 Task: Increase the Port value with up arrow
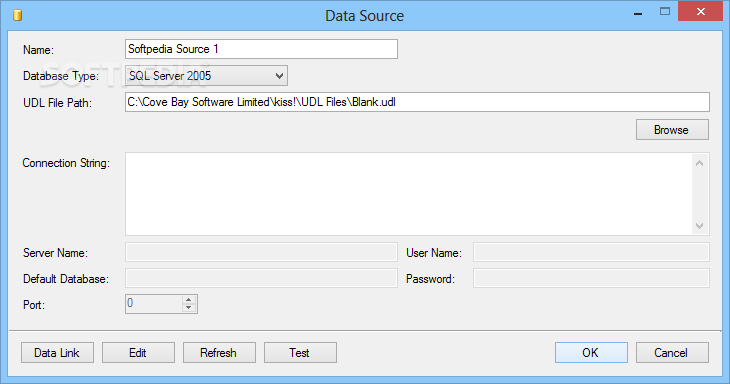point(189,300)
